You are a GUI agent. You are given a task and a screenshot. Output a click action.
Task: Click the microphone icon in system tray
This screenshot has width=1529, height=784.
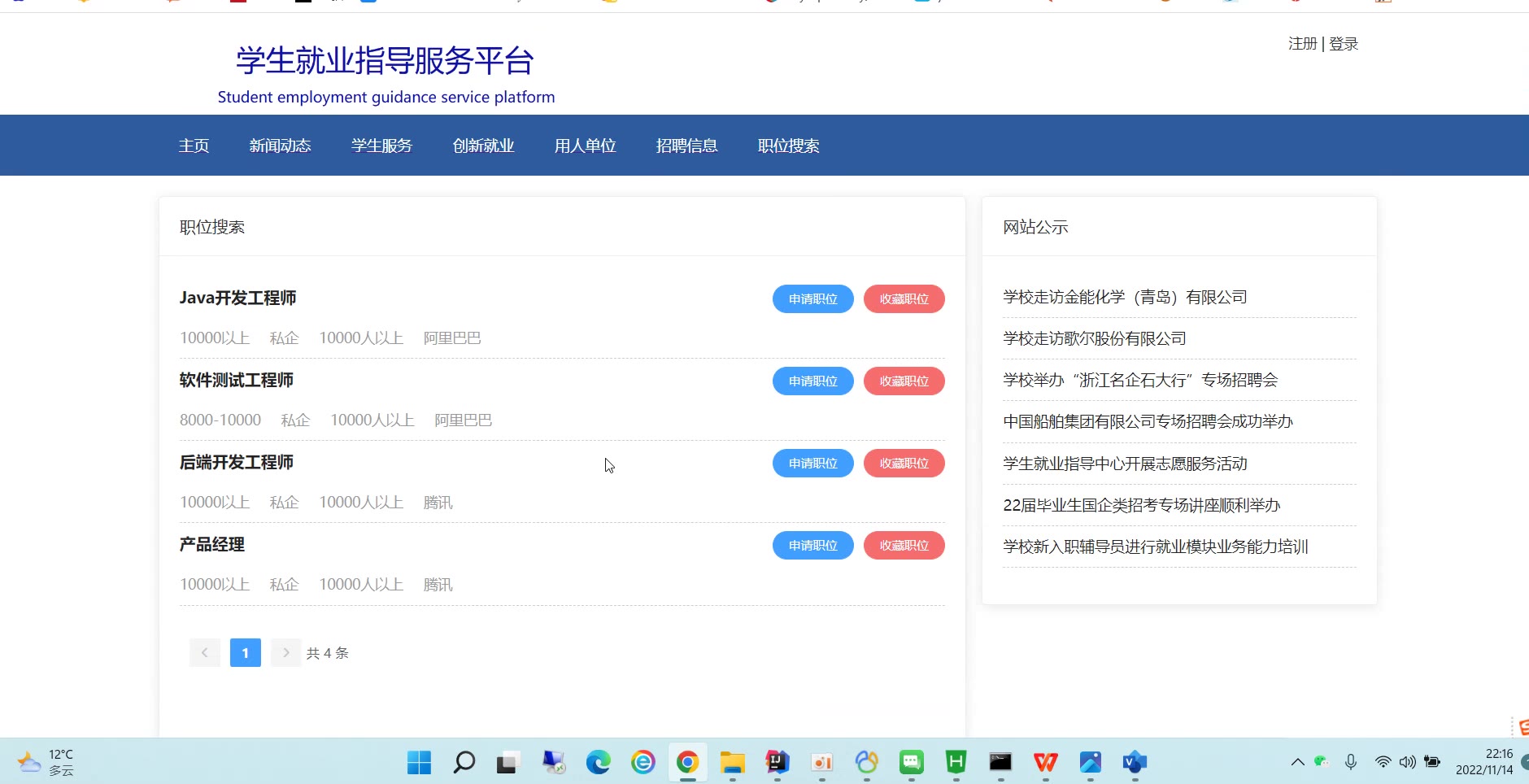pyautogui.click(x=1351, y=762)
